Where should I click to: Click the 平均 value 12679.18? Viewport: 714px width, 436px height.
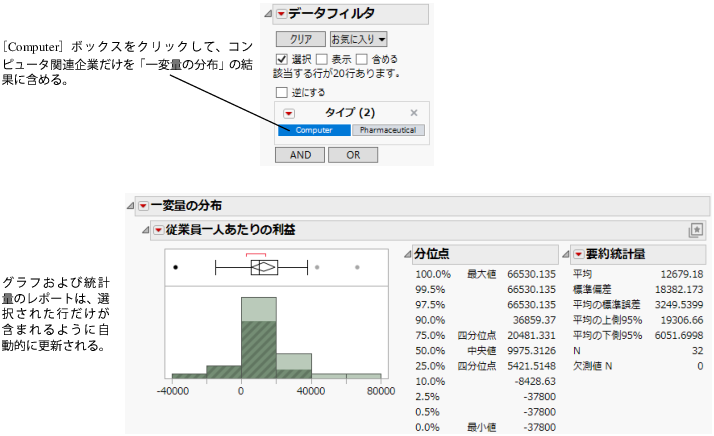point(682,274)
